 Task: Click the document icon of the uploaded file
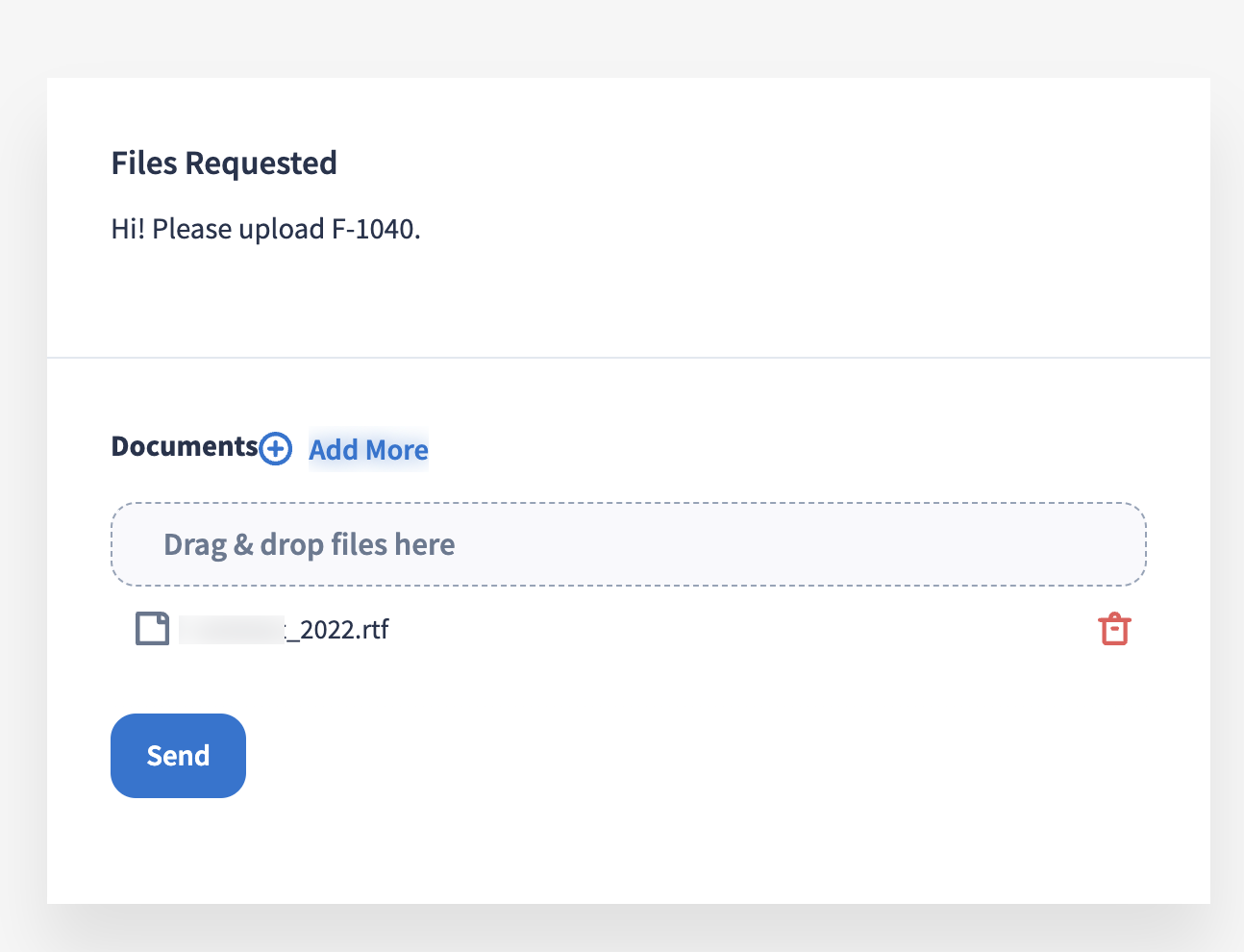tap(152, 629)
